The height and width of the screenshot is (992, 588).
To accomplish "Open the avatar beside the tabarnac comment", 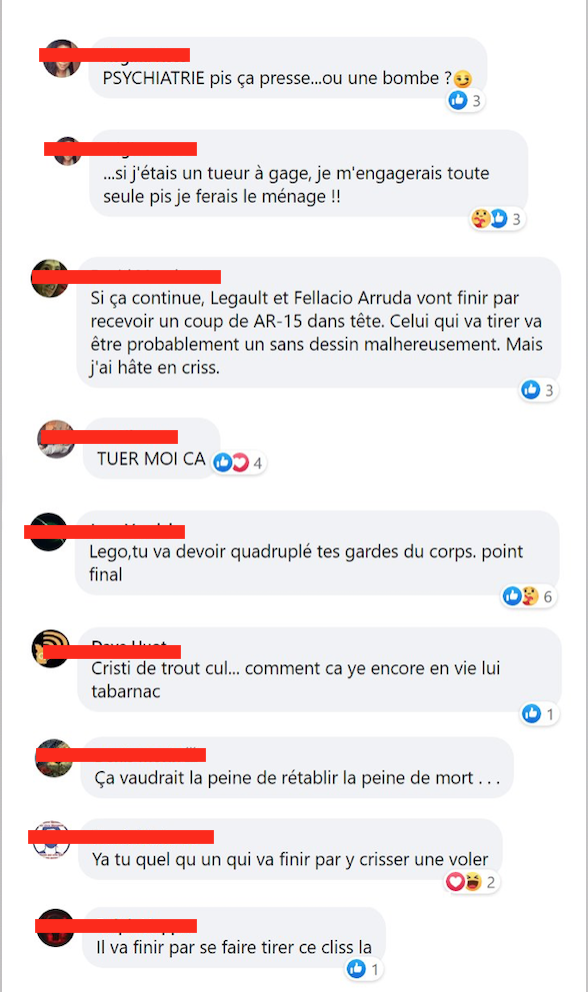I will click(x=51, y=648).
